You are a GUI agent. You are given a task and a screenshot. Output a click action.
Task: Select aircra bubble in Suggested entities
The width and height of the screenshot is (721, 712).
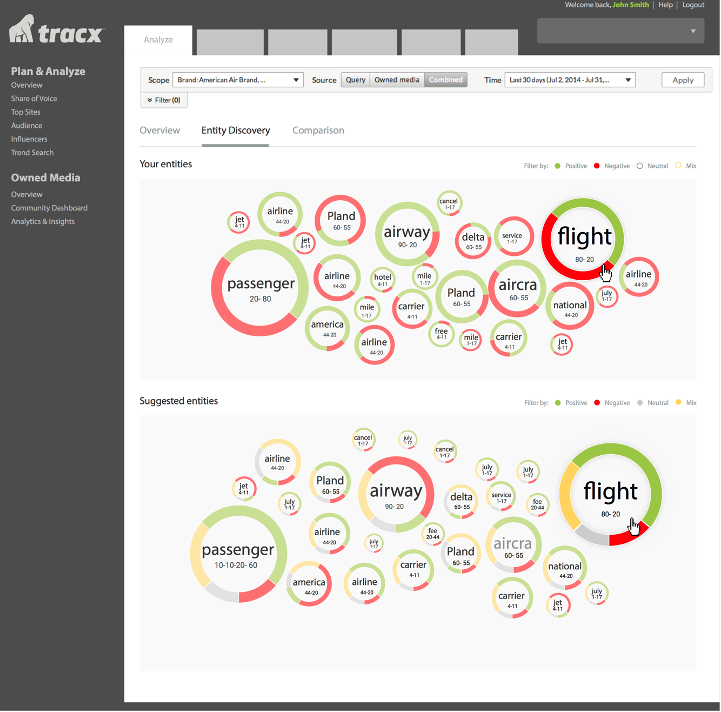(x=513, y=545)
